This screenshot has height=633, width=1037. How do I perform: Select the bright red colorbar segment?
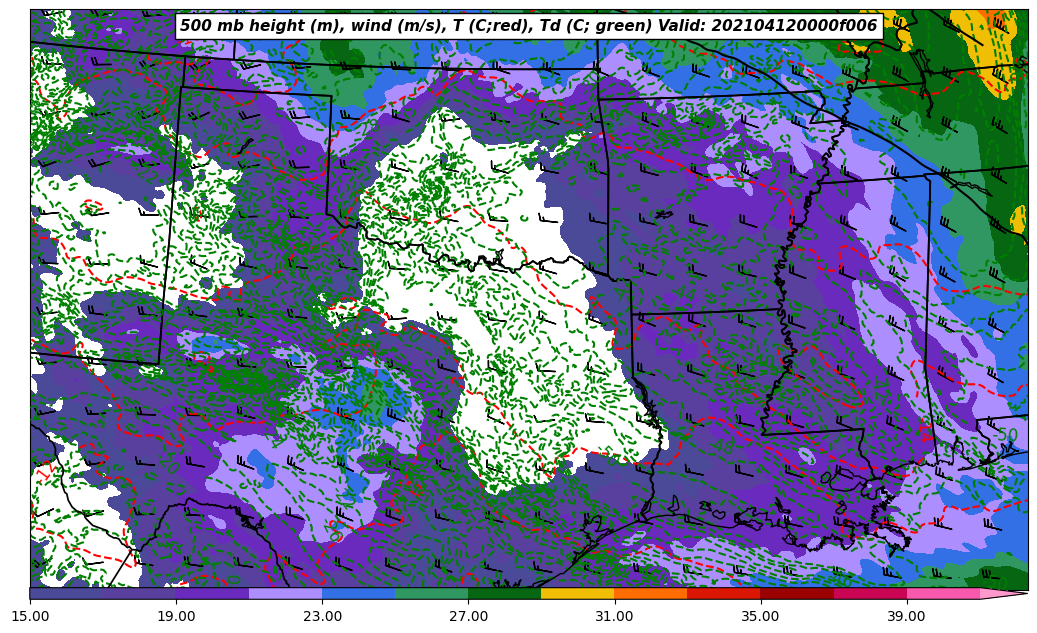coord(723,593)
